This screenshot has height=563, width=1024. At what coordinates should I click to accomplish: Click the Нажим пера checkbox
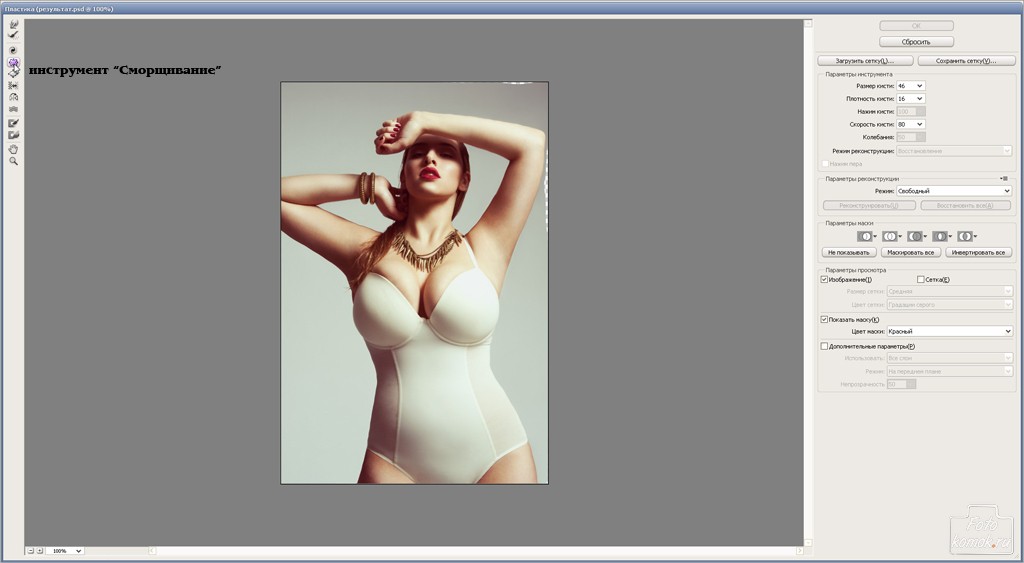pyautogui.click(x=825, y=164)
